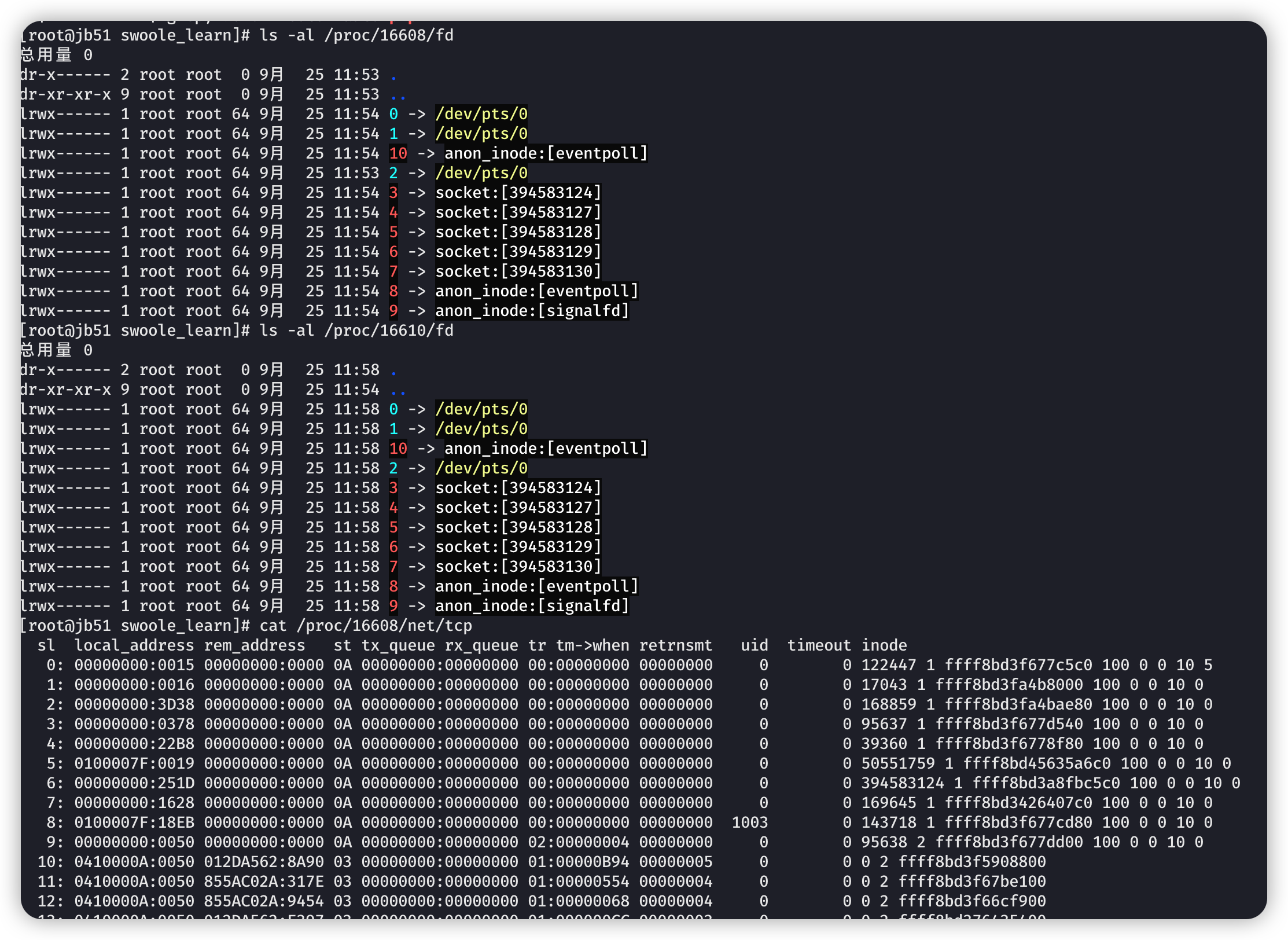1288x940 pixels.
Task: Click the 'timeout' column header
Action: tap(819, 645)
